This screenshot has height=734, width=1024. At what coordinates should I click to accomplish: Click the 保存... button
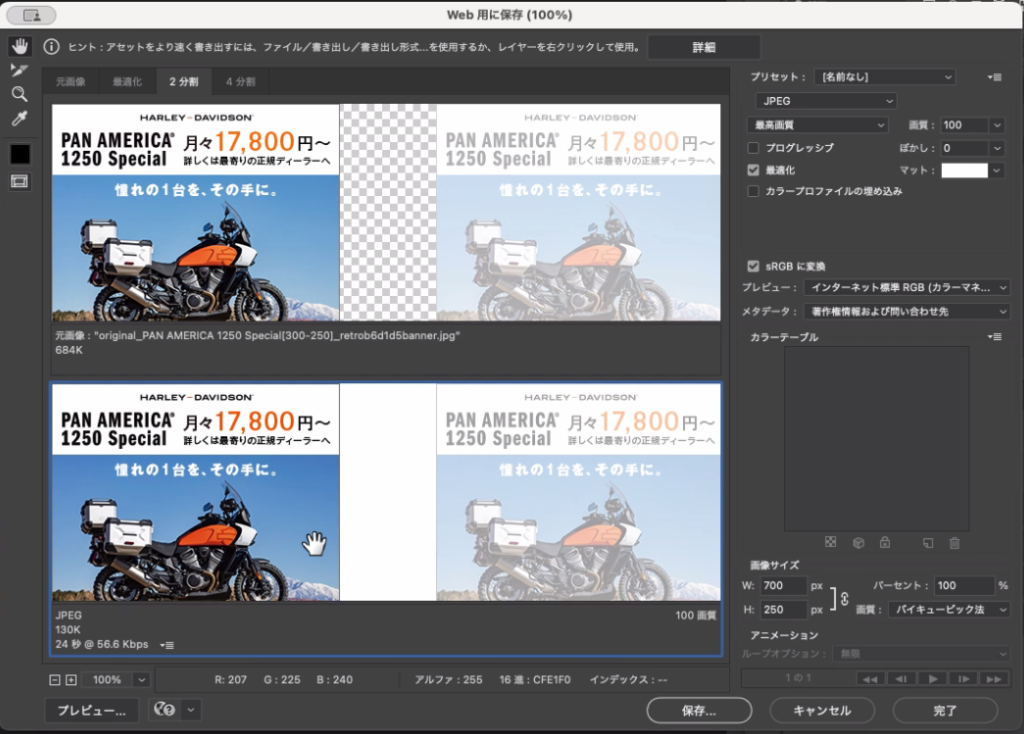tap(699, 711)
